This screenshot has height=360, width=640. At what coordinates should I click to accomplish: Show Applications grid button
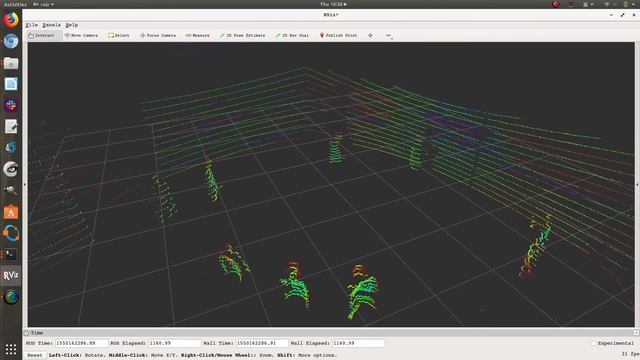pyautogui.click(x=11, y=349)
